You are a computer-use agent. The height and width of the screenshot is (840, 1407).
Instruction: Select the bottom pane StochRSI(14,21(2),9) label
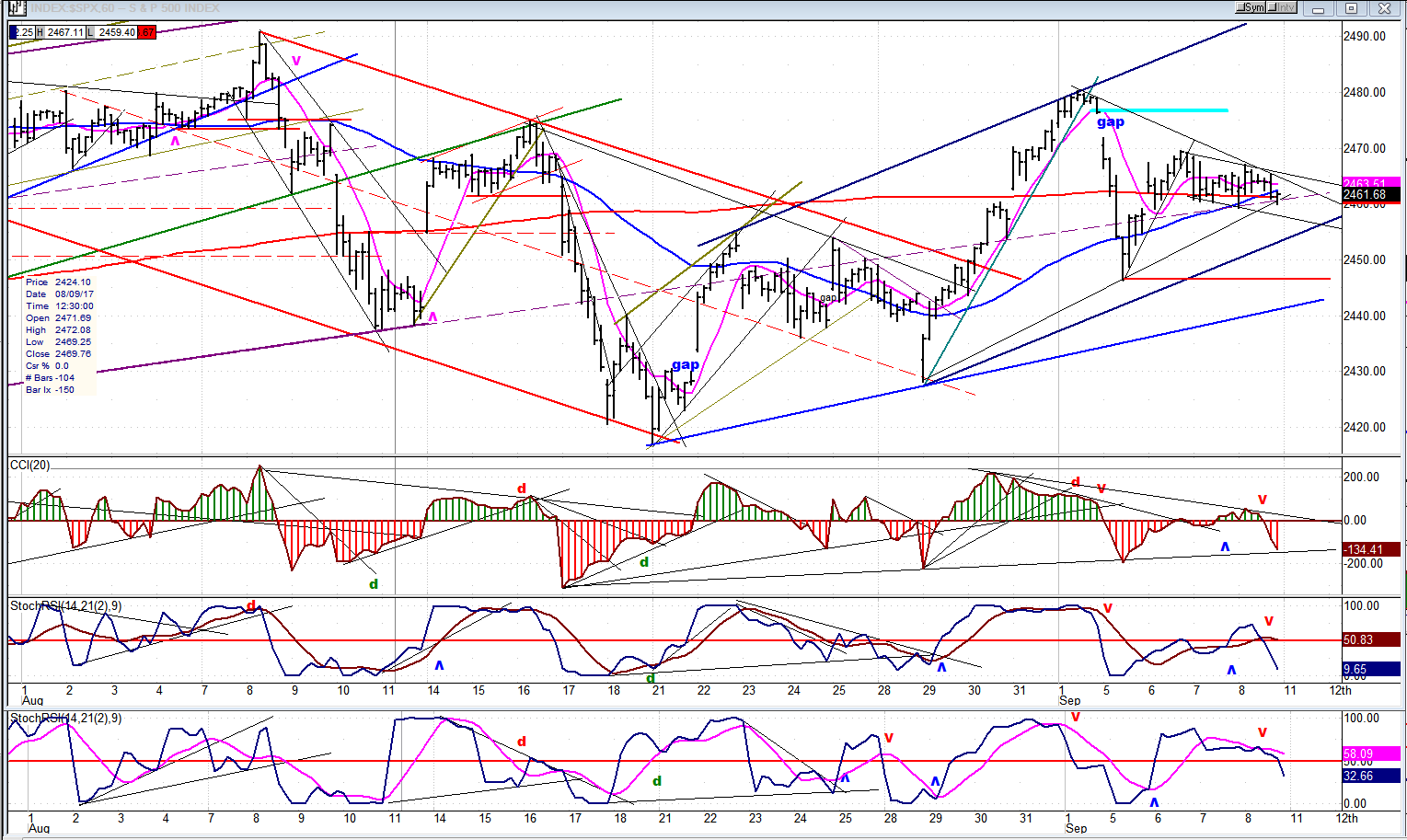(x=65, y=719)
